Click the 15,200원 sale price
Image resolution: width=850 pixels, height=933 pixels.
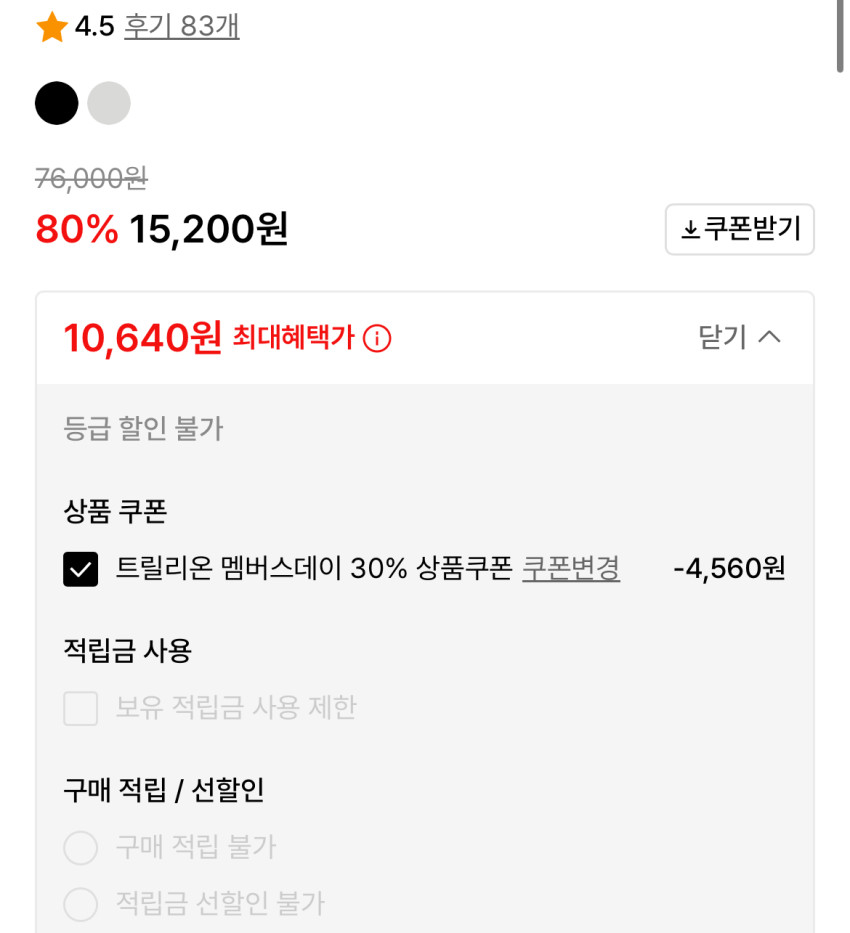click(x=208, y=230)
